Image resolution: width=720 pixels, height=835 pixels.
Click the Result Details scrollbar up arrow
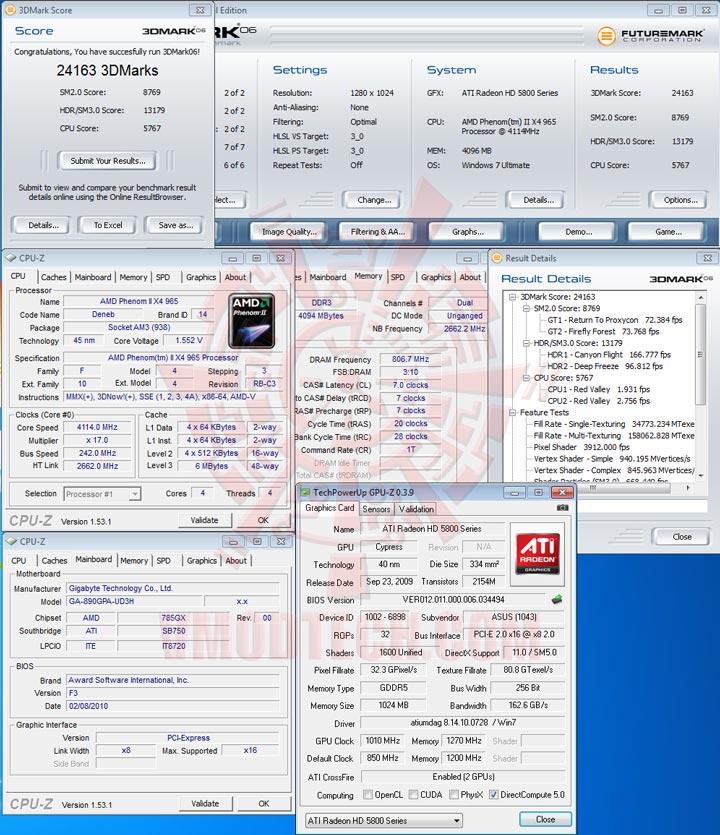701,297
